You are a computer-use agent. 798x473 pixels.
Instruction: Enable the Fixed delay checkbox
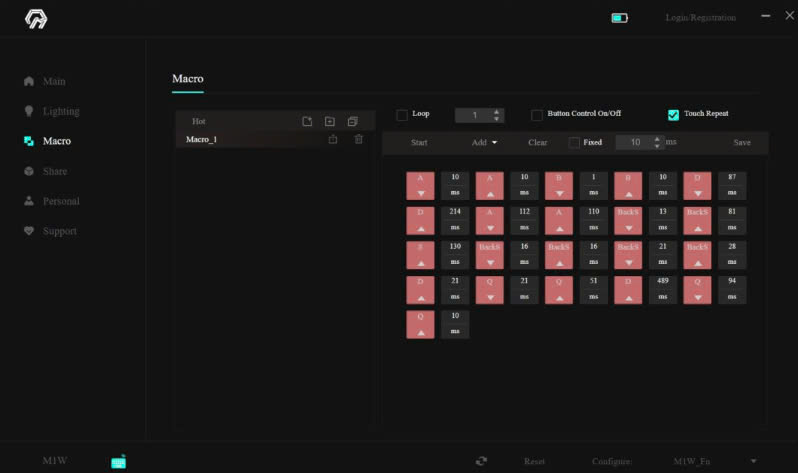pos(574,142)
